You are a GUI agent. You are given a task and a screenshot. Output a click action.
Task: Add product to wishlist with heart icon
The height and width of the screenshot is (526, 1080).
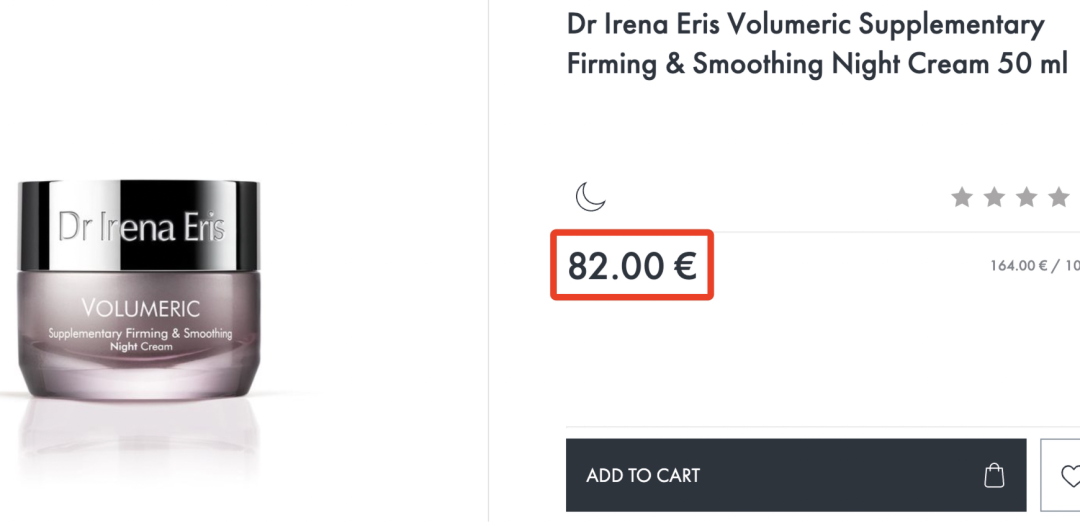(1070, 475)
